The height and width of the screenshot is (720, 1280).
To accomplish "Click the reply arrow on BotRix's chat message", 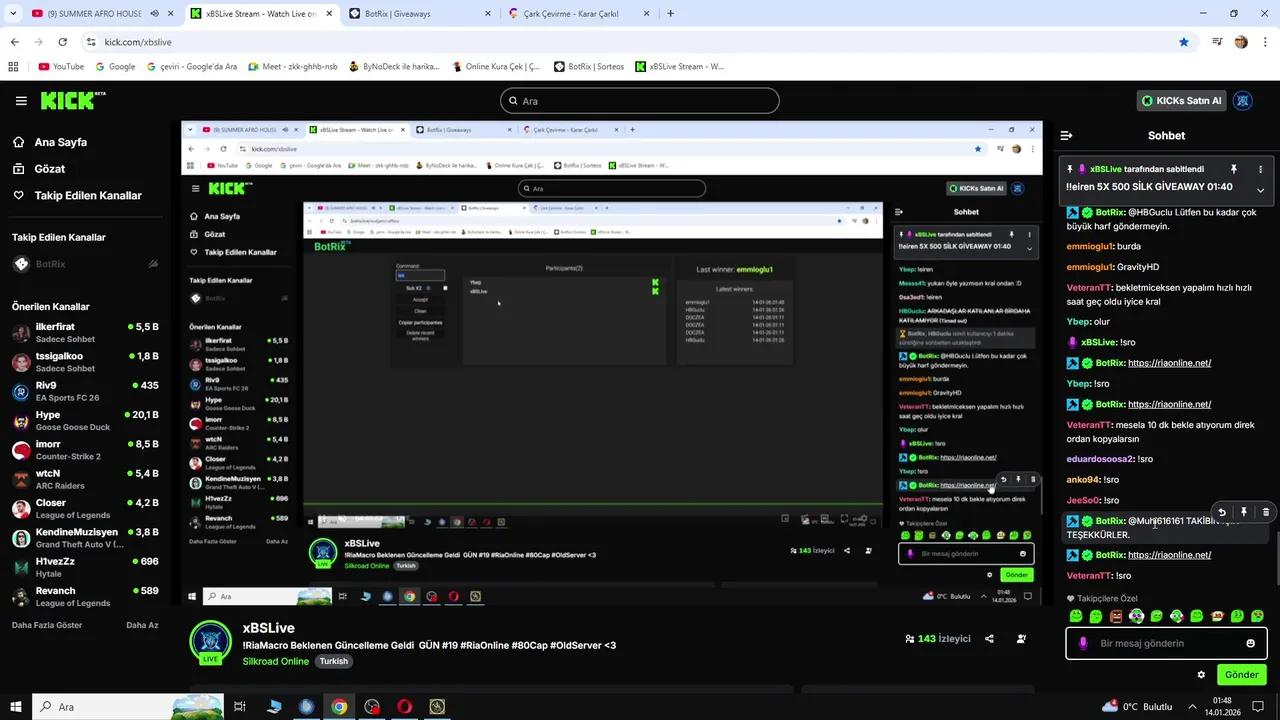I will coord(1221,512).
